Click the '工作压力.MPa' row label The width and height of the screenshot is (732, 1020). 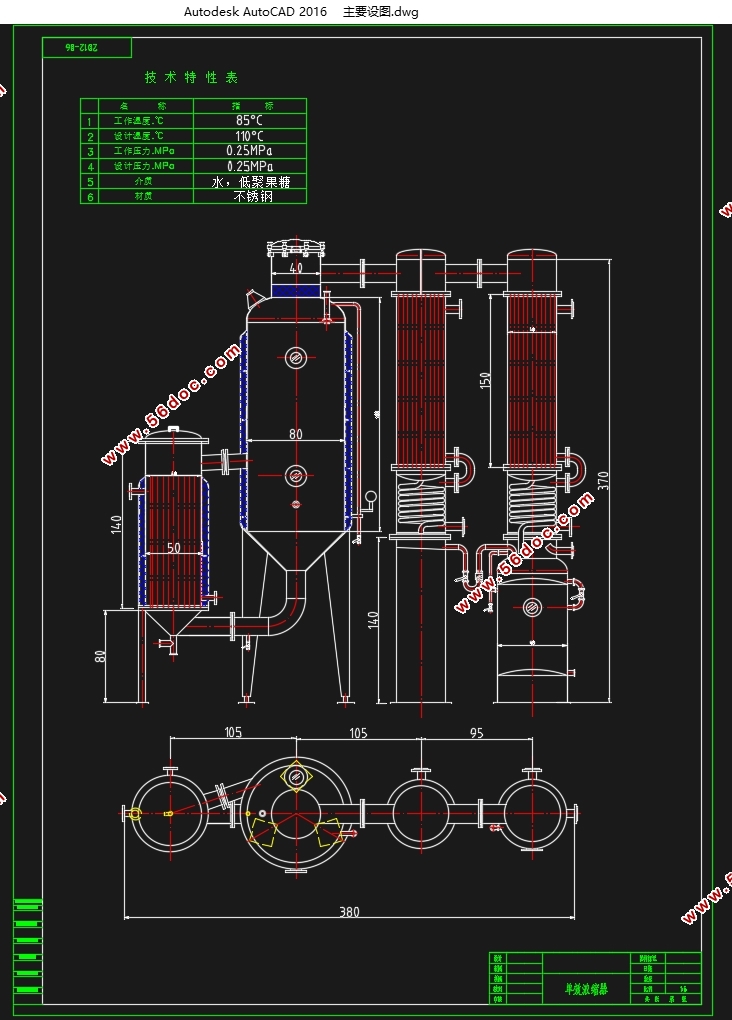[x=144, y=151]
